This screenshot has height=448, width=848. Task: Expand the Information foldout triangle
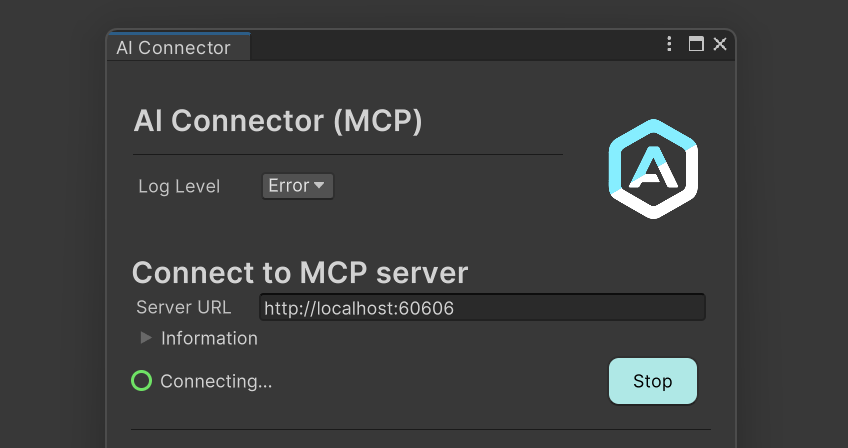145,338
